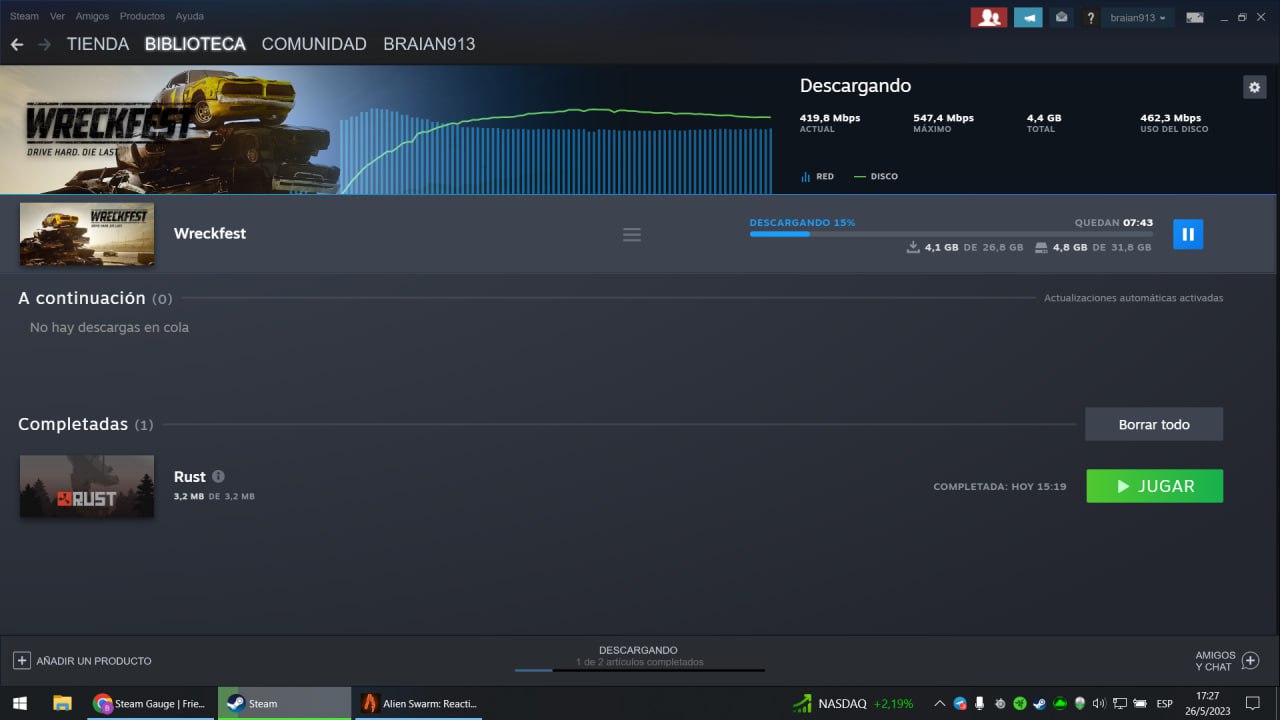Open download settings gear icon
This screenshot has width=1280, height=720.
tap(1254, 87)
